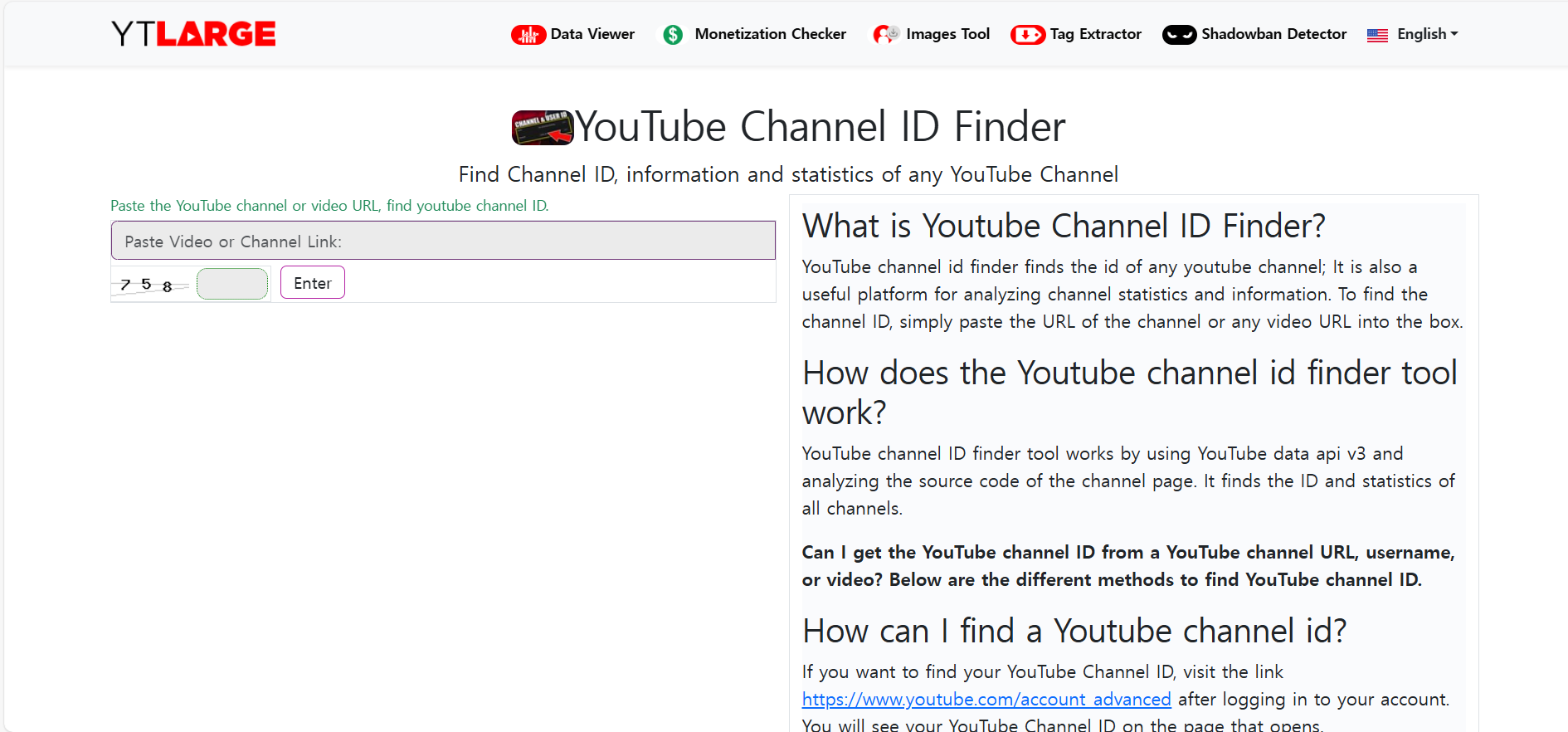The height and width of the screenshot is (732, 1568).
Task: Click the black Shadowban mask icon
Action: [1179, 35]
